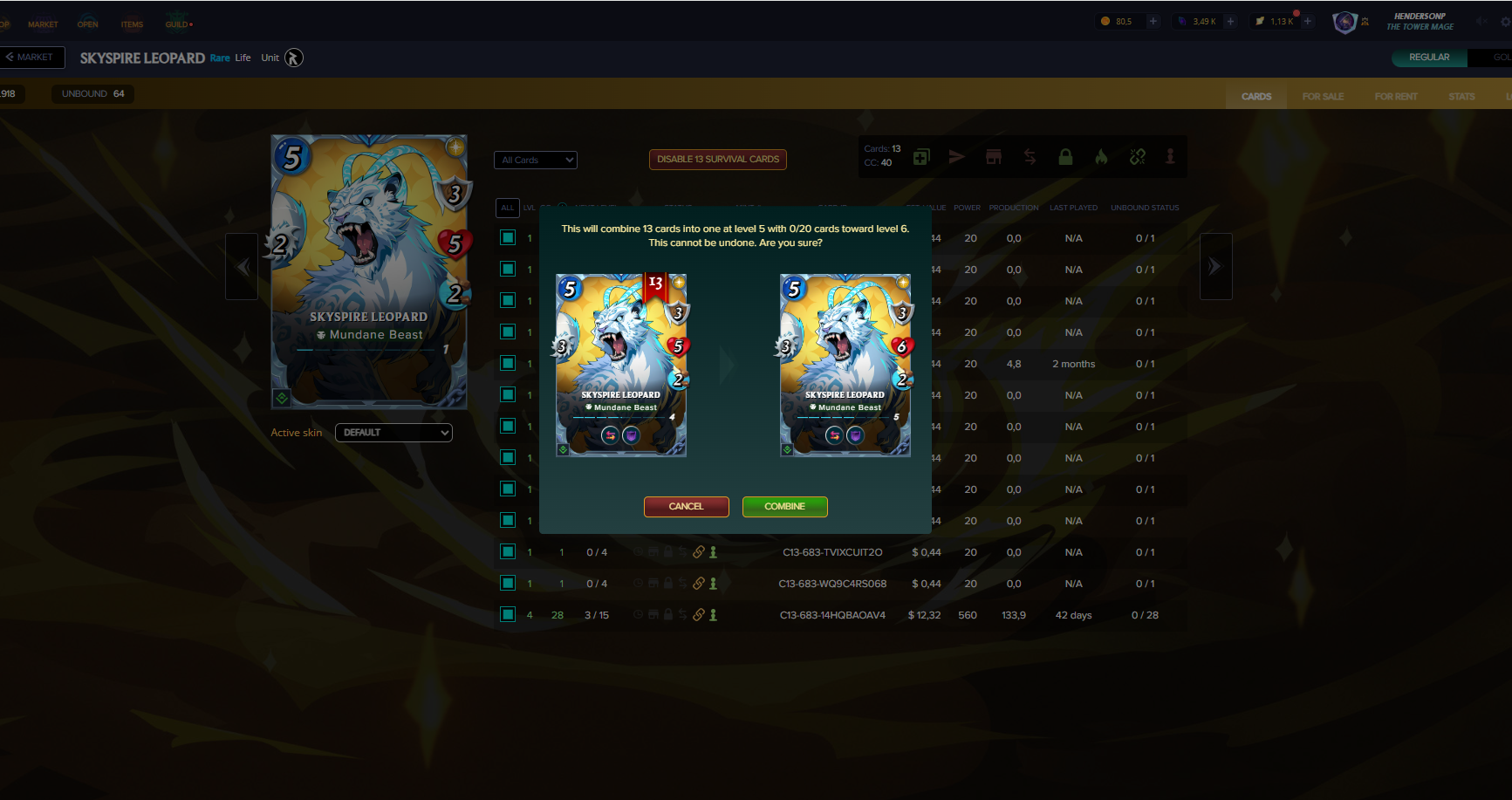
Task: Click the Unit type icon beside the card name
Action: 294,58
